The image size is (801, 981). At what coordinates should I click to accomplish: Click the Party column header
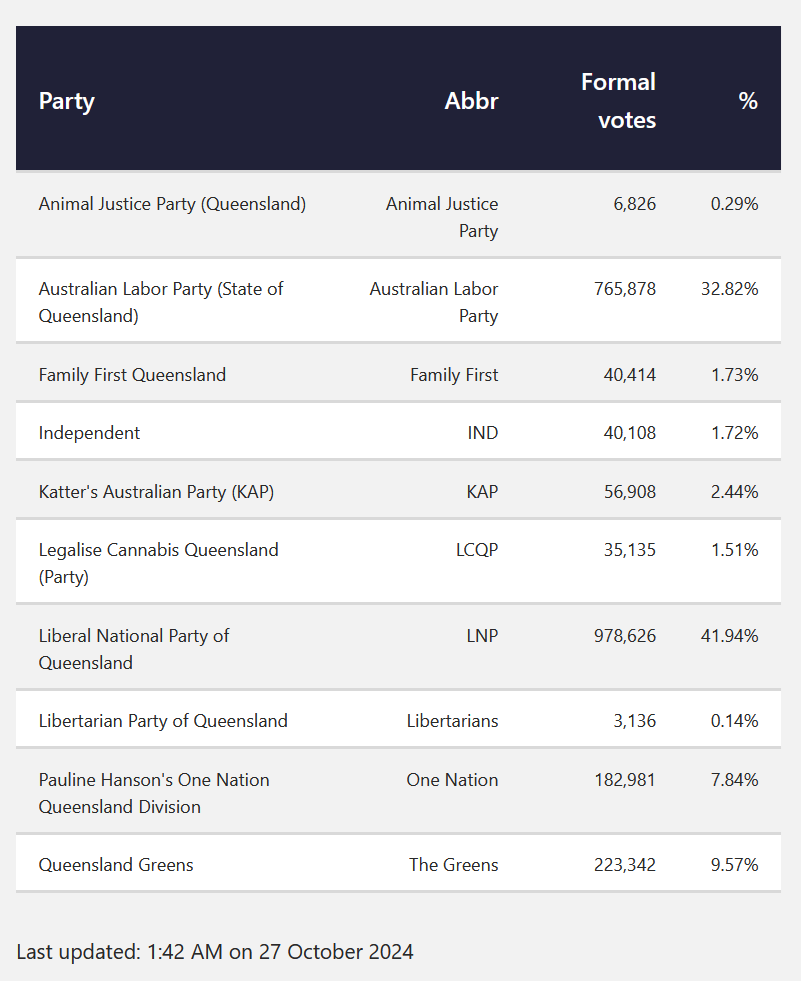66,101
